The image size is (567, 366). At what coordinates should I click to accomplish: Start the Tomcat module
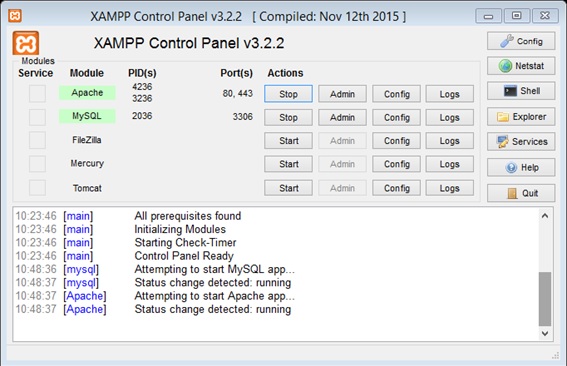[x=288, y=188]
